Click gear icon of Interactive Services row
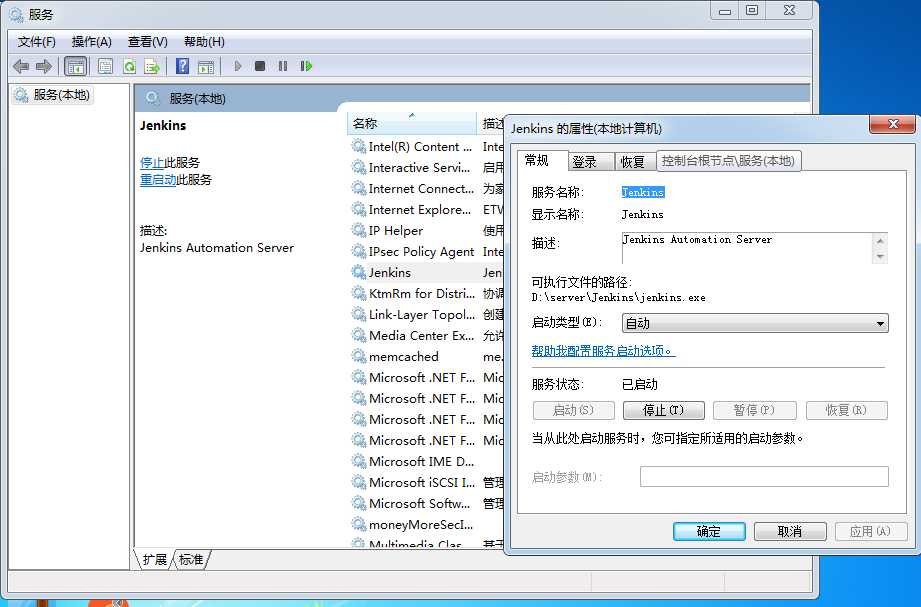The width and height of the screenshot is (921, 607). [x=358, y=167]
